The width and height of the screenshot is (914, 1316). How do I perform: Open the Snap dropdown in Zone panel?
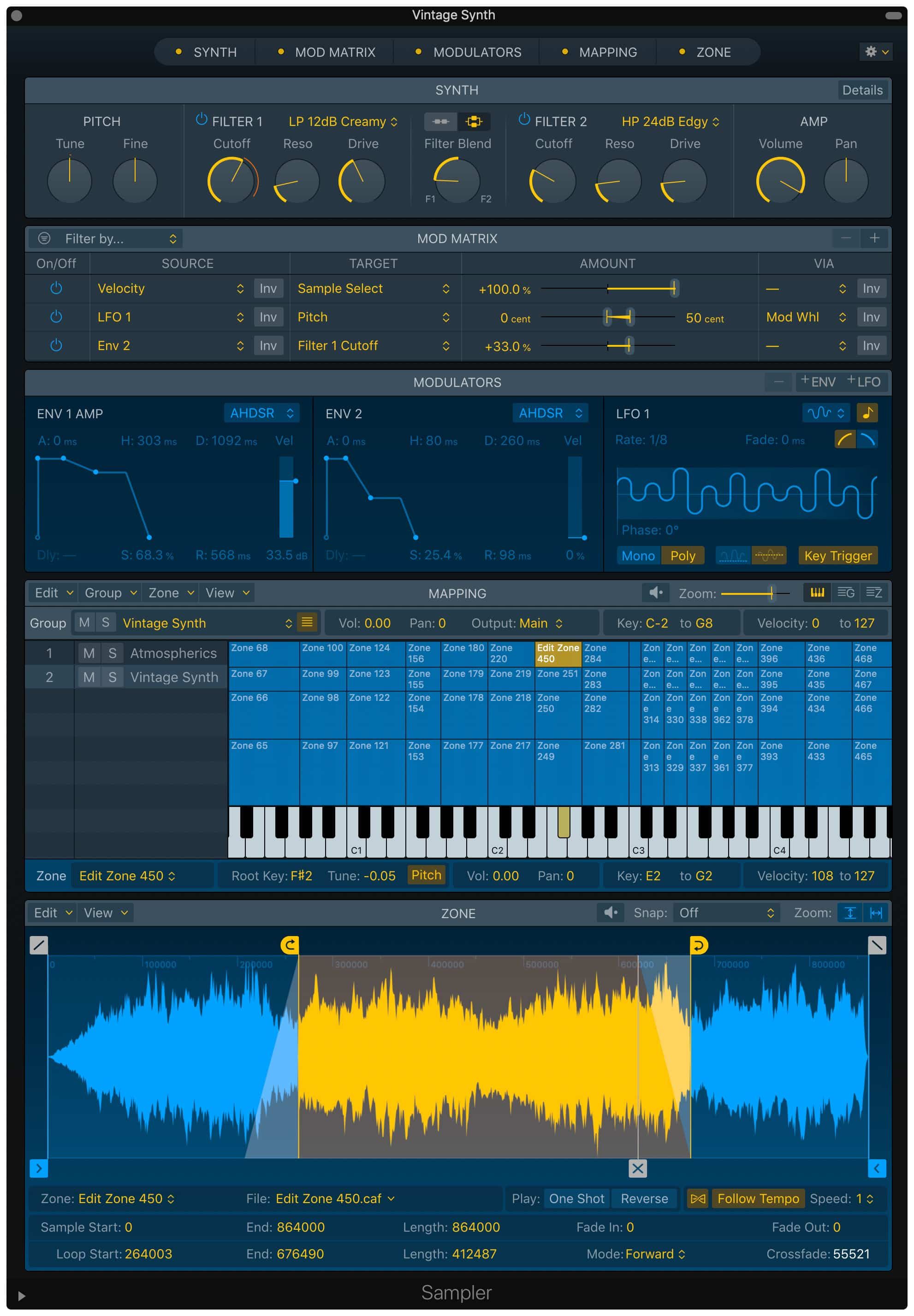tap(726, 913)
